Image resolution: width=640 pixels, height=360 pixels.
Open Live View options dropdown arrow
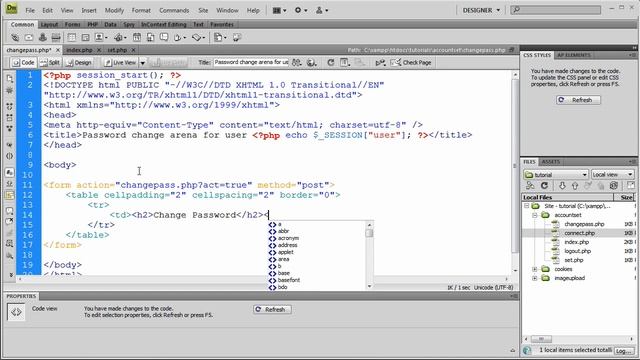142,62
